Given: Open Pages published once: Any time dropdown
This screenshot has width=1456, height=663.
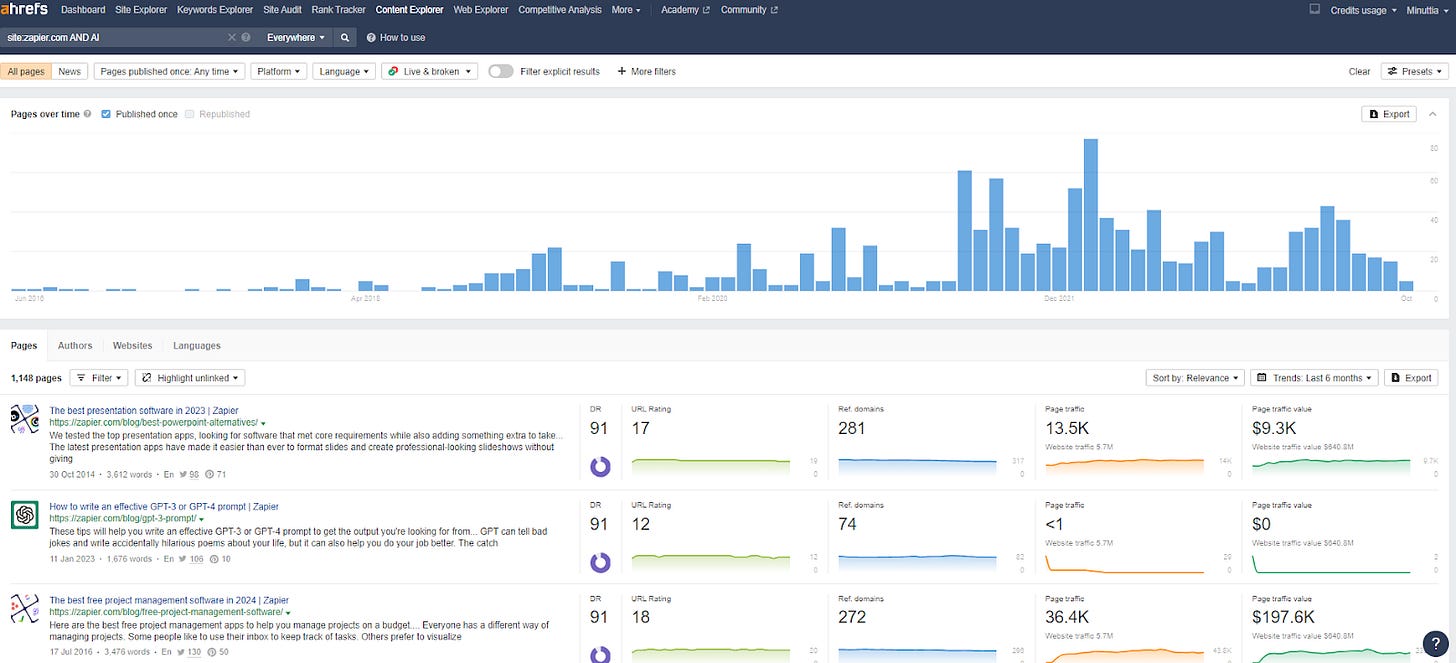Looking at the screenshot, I should tap(169, 71).
